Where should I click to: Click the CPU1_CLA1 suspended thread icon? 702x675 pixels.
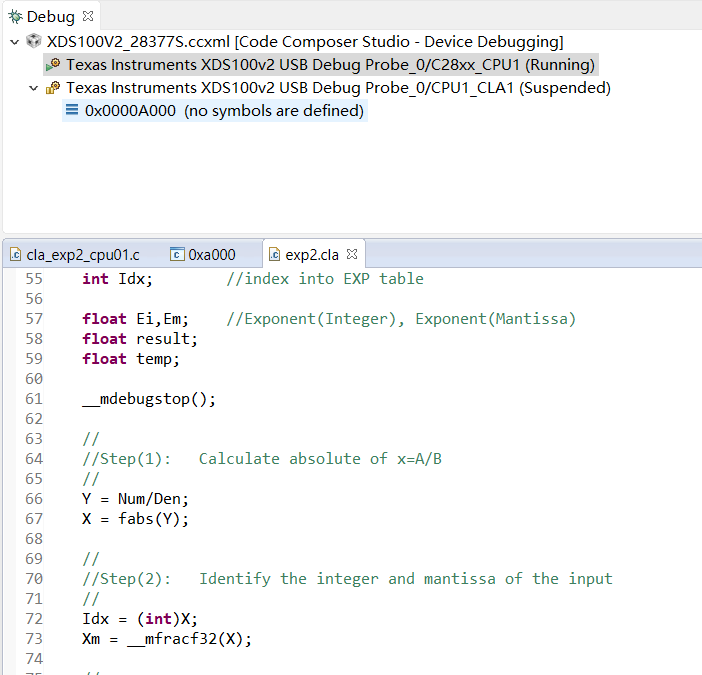tap(53, 88)
